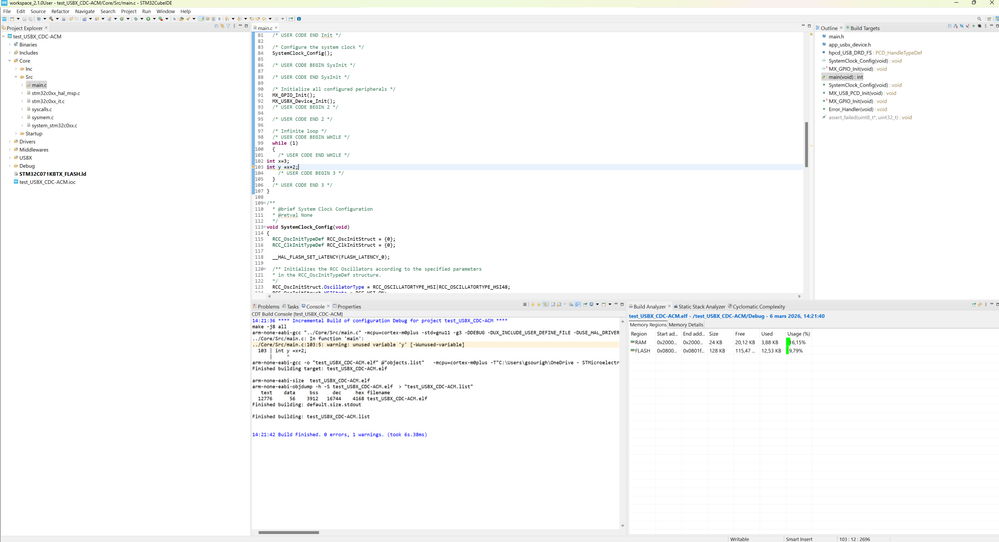Minimize the editor area

(x=803, y=26)
